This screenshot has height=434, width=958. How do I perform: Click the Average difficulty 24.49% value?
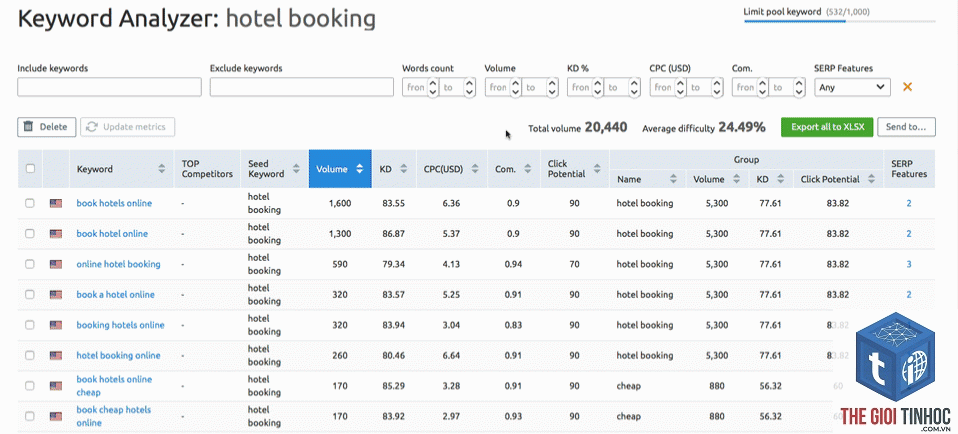(x=742, y=127)
